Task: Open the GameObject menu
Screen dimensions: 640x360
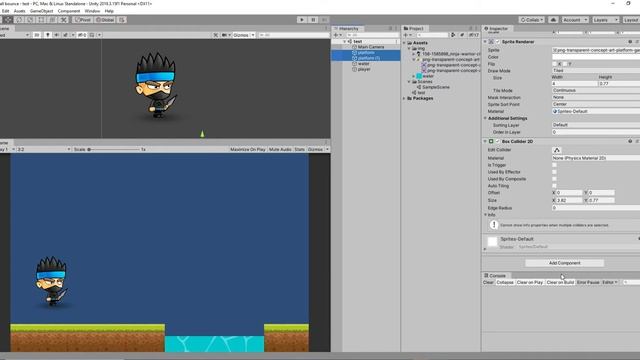Action: [x=41, y=11]
